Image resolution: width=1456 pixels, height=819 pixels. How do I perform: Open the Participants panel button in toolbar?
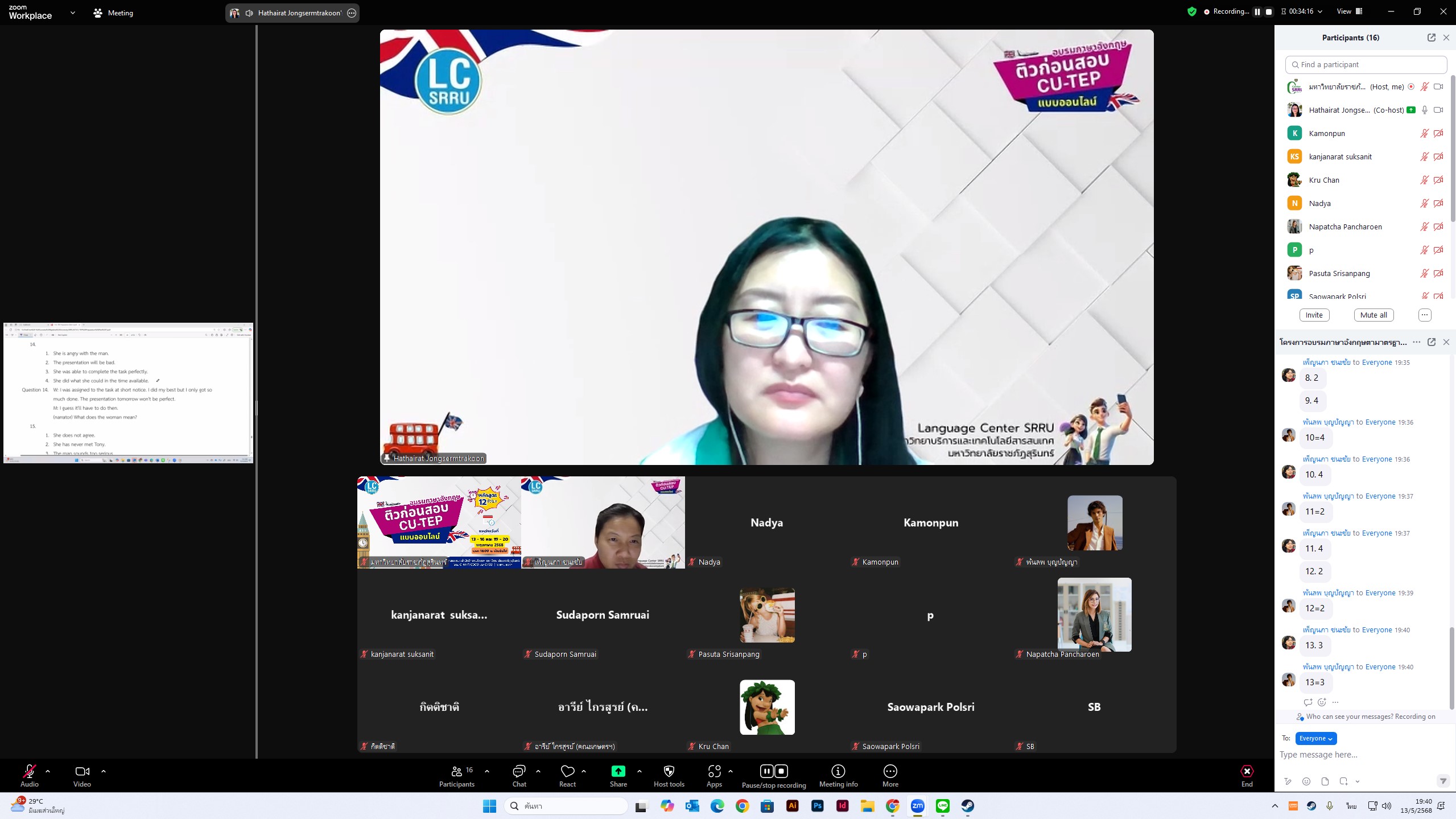click(456, 776)
